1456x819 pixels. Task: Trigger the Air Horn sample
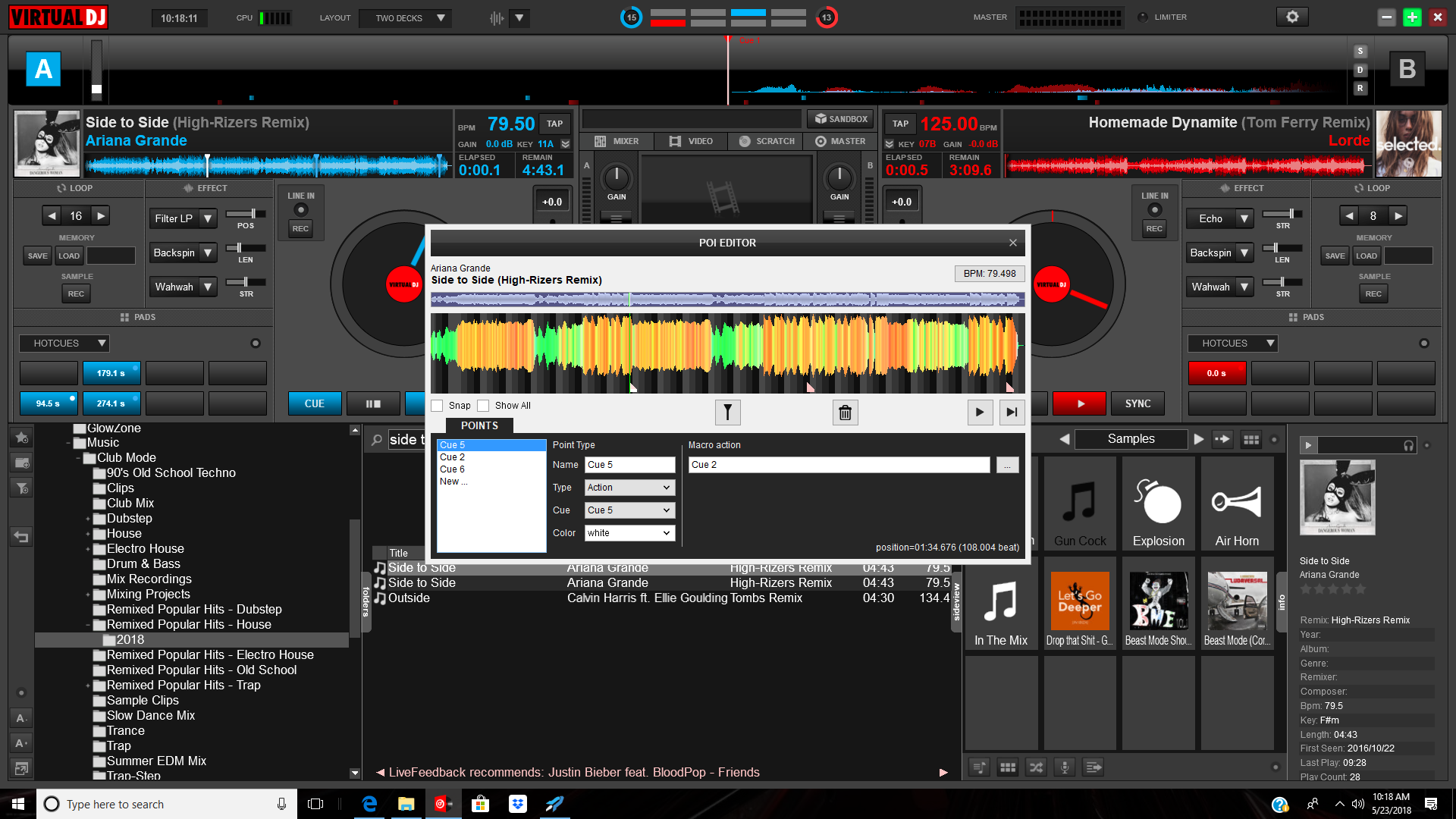point(1237,504)
